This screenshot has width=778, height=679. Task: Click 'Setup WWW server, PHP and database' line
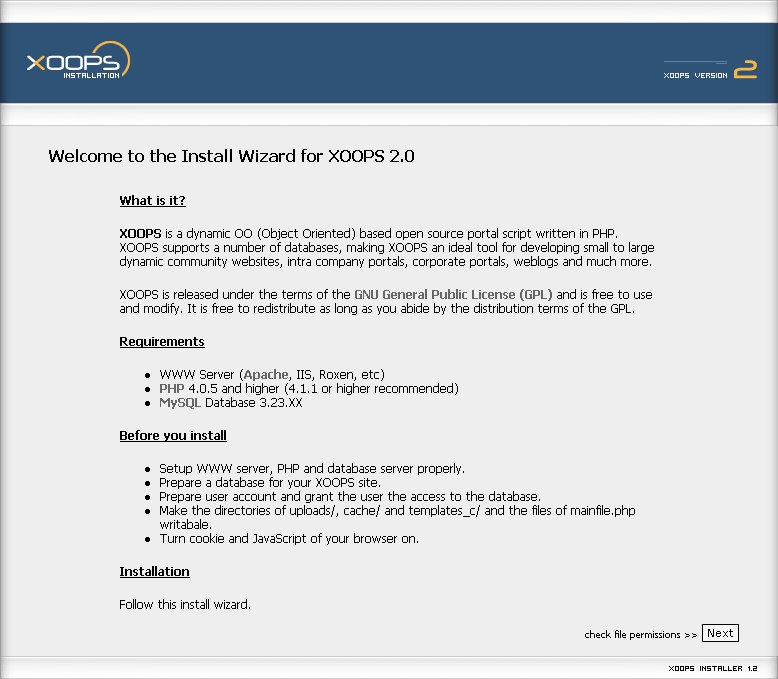tap(312, 469)
